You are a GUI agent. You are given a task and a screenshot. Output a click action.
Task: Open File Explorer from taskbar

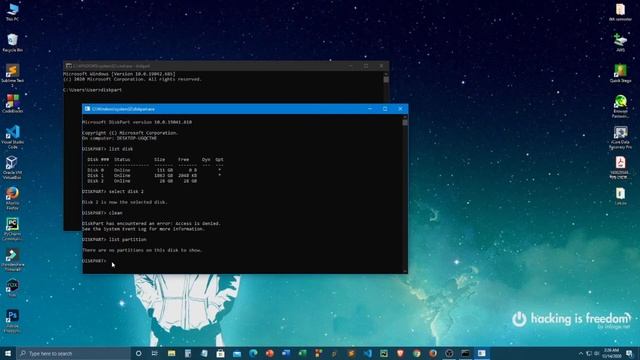pos(171,353)
